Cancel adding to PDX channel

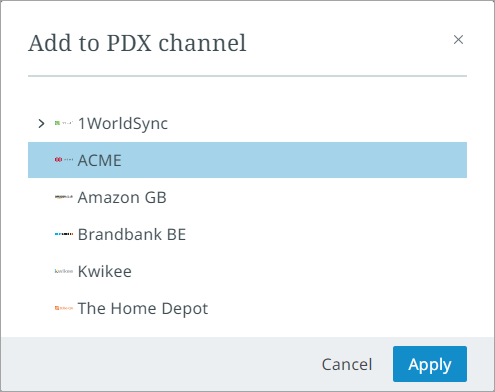pos(347,364)
